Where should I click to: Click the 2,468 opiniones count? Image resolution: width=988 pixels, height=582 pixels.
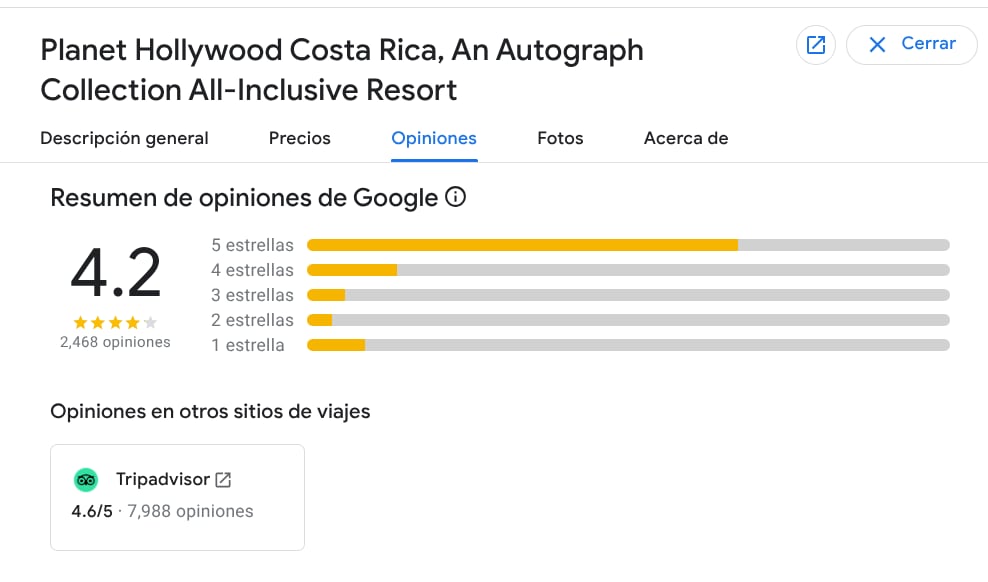click(115, 342)
